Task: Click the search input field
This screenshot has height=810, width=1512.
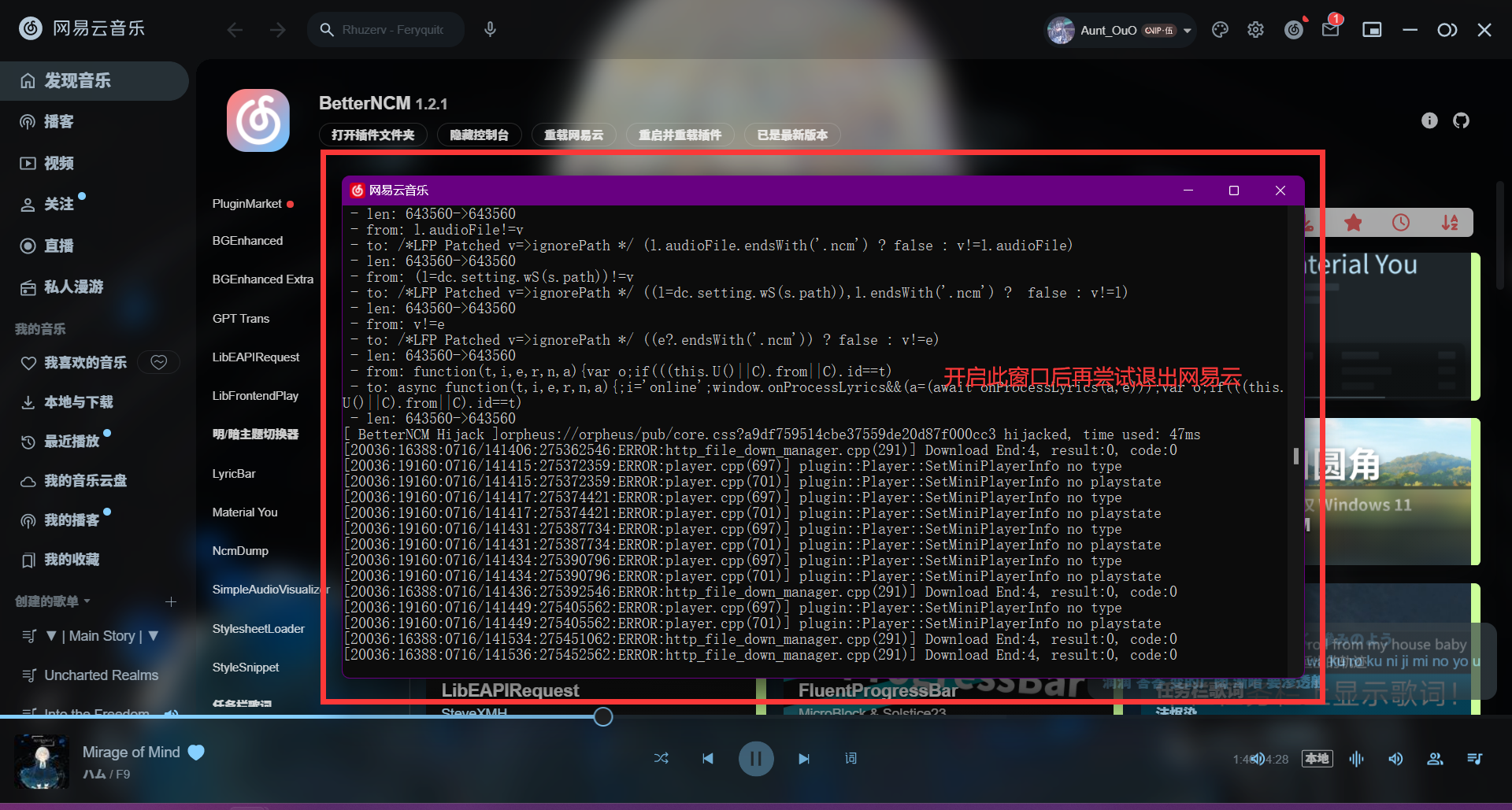Action: click(393, 30)
